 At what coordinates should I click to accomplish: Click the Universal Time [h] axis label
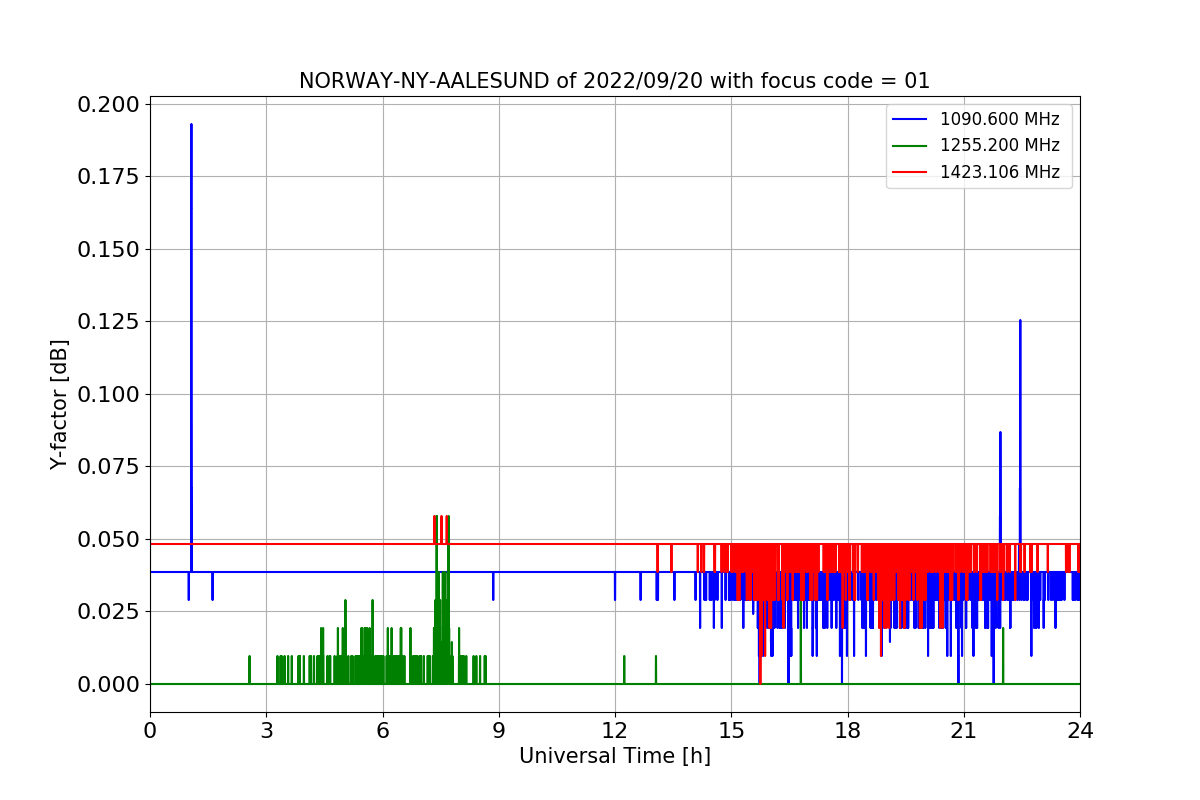pos(615,756)
